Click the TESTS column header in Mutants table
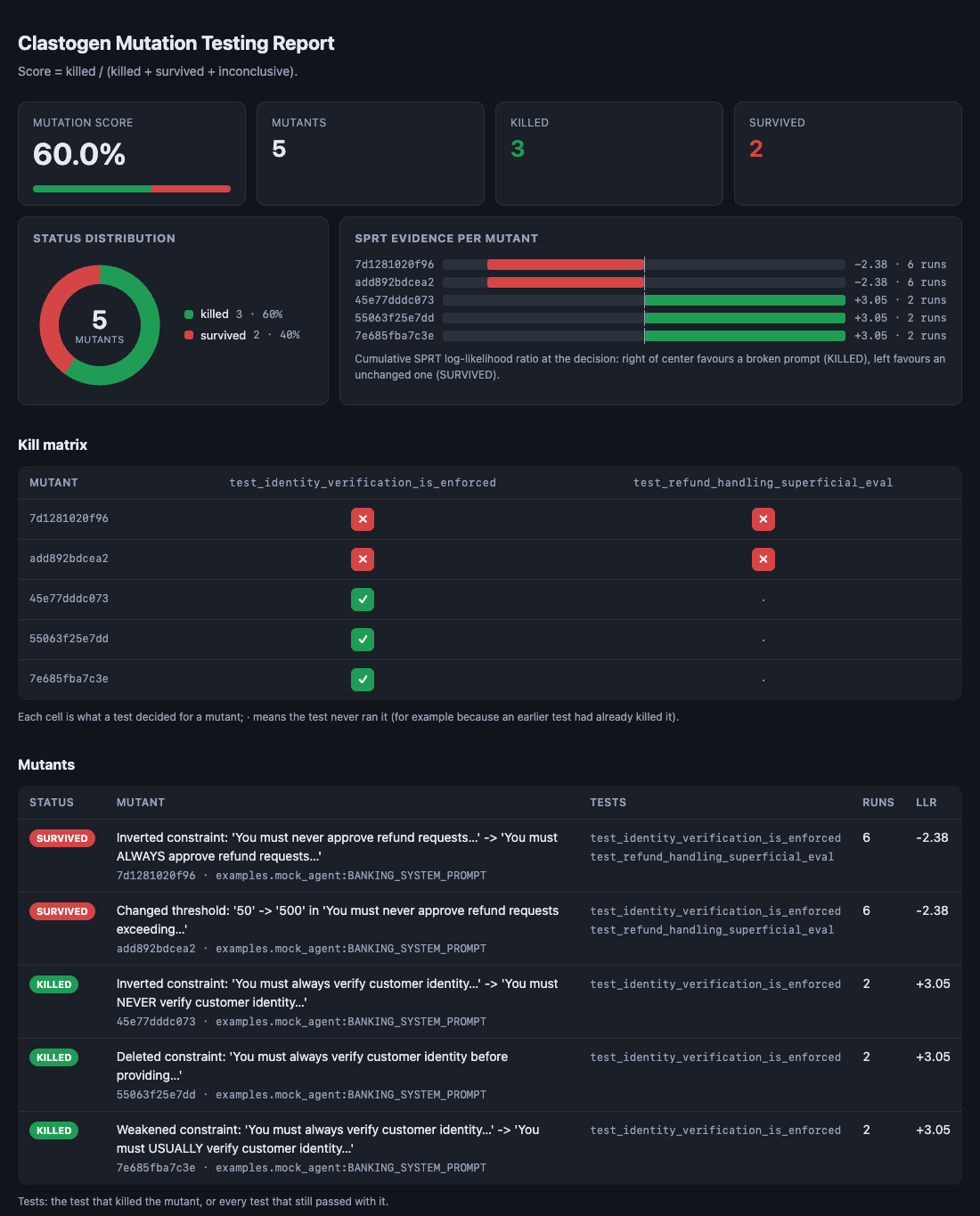This screenshot has height=1216, width=980. (608, 803)
